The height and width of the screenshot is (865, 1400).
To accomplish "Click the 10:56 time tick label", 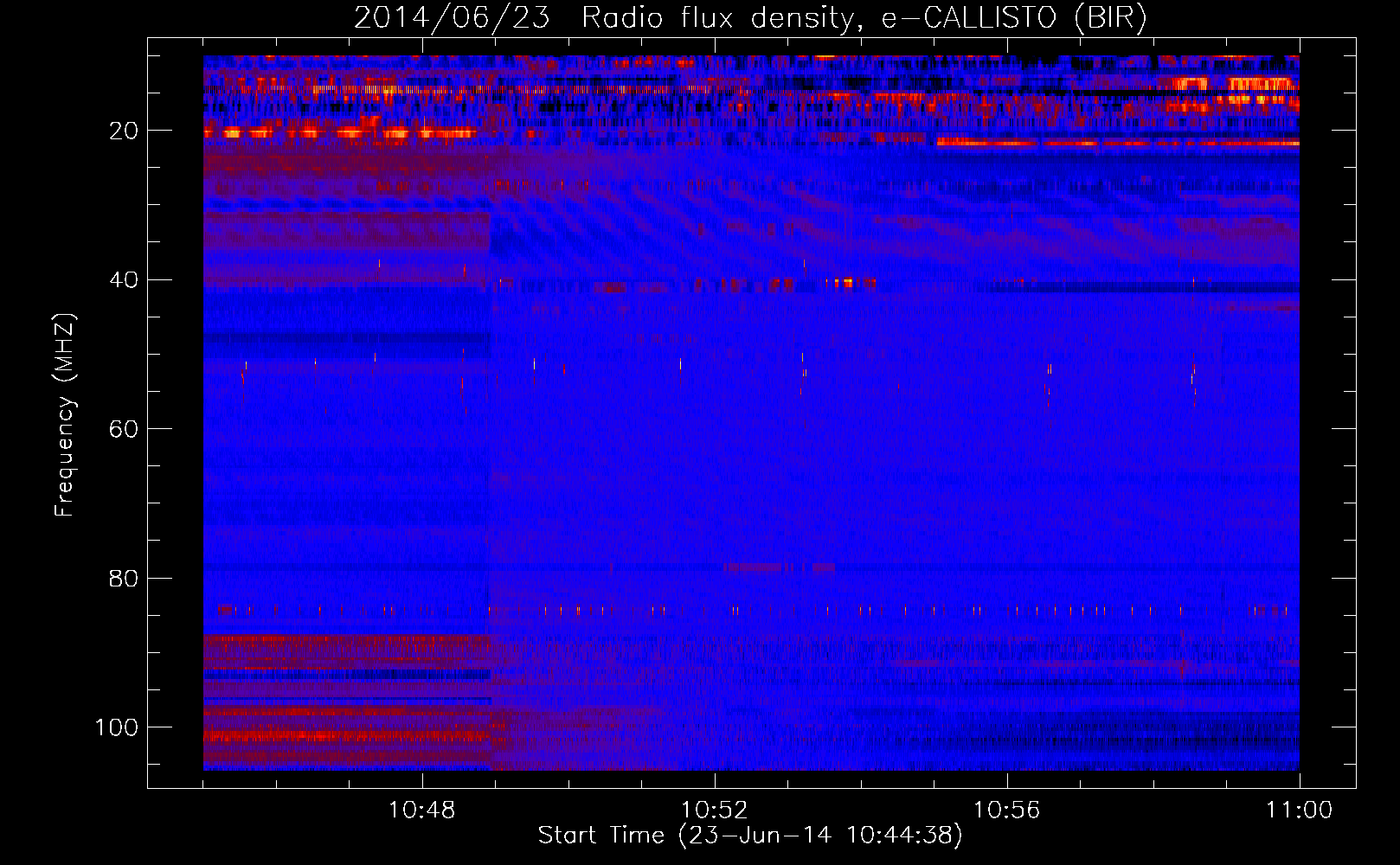I will click(1007, 811).
